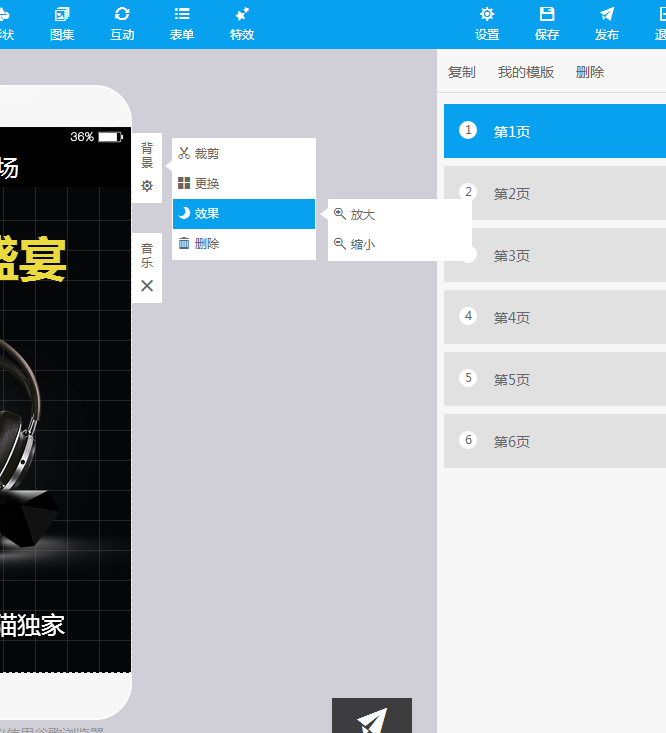Screen dimensions: 666x733
Task: Open 我的模版 my templates
Action: tap(526, 72)
